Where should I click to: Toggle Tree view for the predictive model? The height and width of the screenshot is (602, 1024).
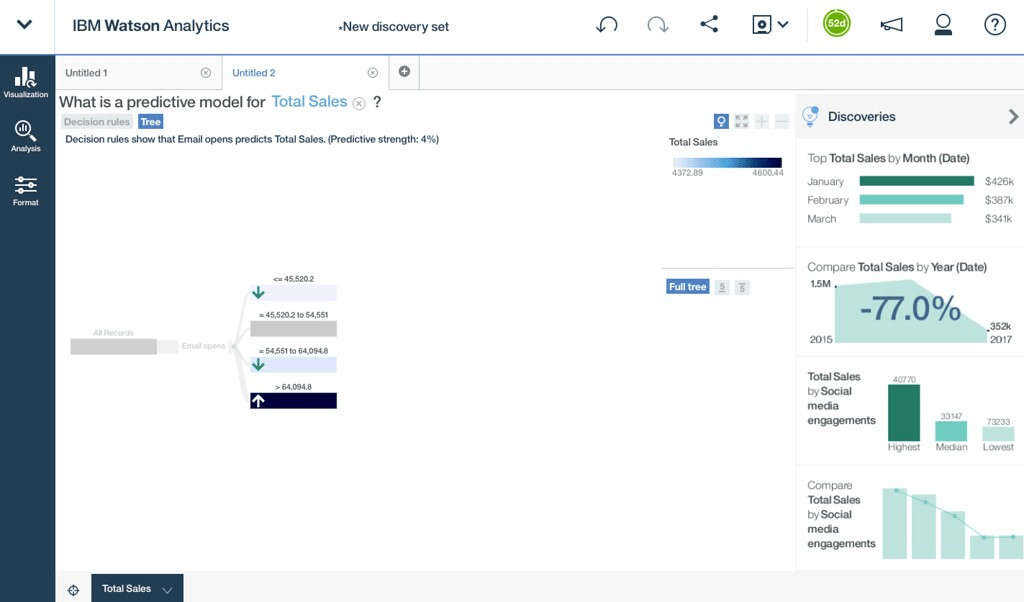tap(150, 121)
